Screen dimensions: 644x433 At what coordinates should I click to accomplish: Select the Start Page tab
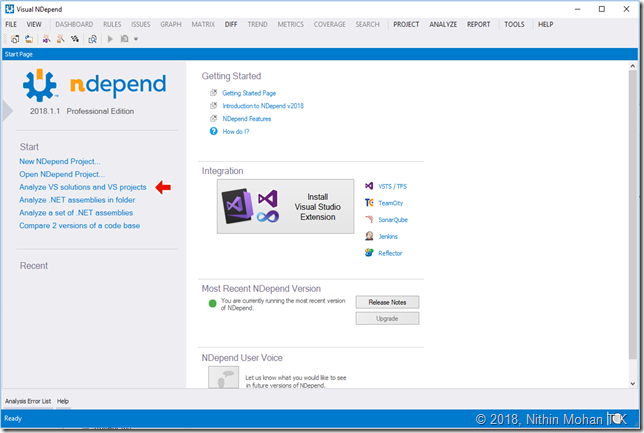pos(22,54)
